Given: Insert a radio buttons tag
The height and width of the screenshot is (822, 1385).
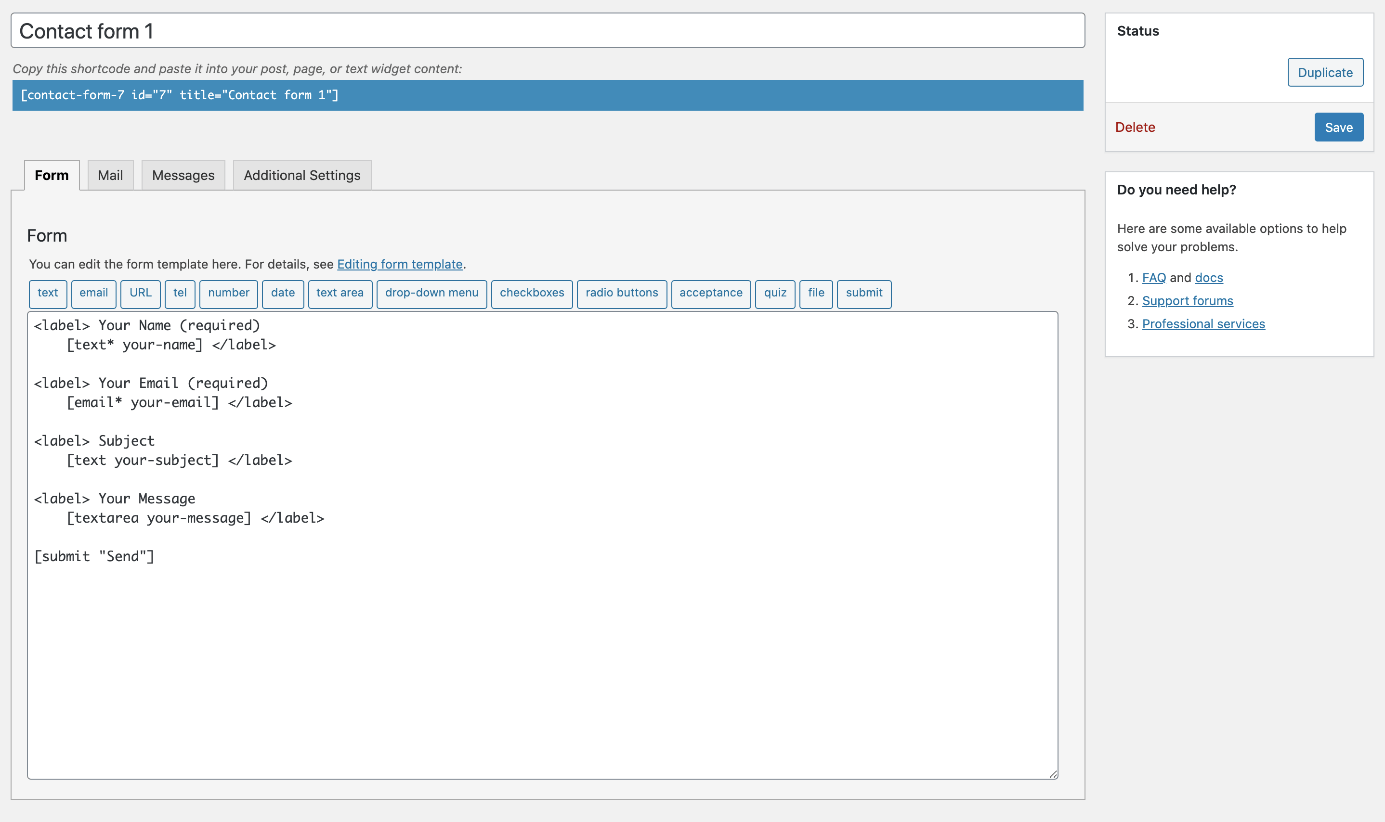Looking at the screenshot, I should [622, 293].
